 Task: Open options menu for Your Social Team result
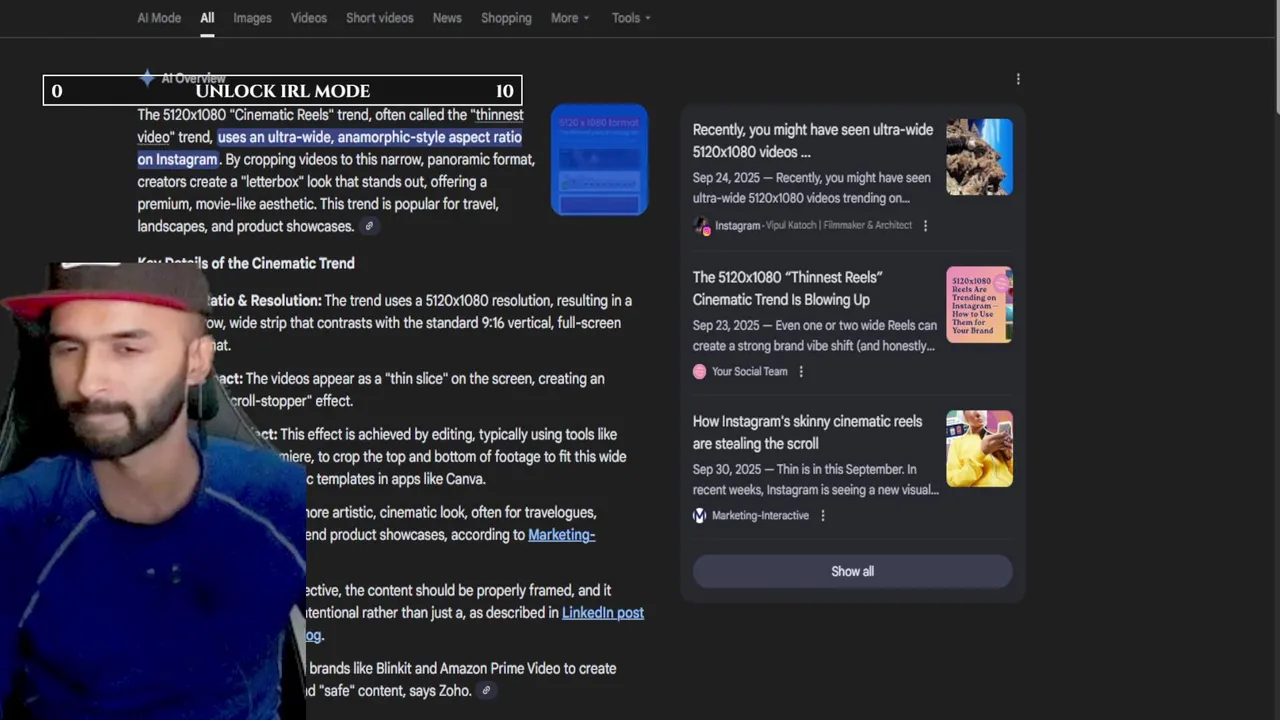coord(801,372)
